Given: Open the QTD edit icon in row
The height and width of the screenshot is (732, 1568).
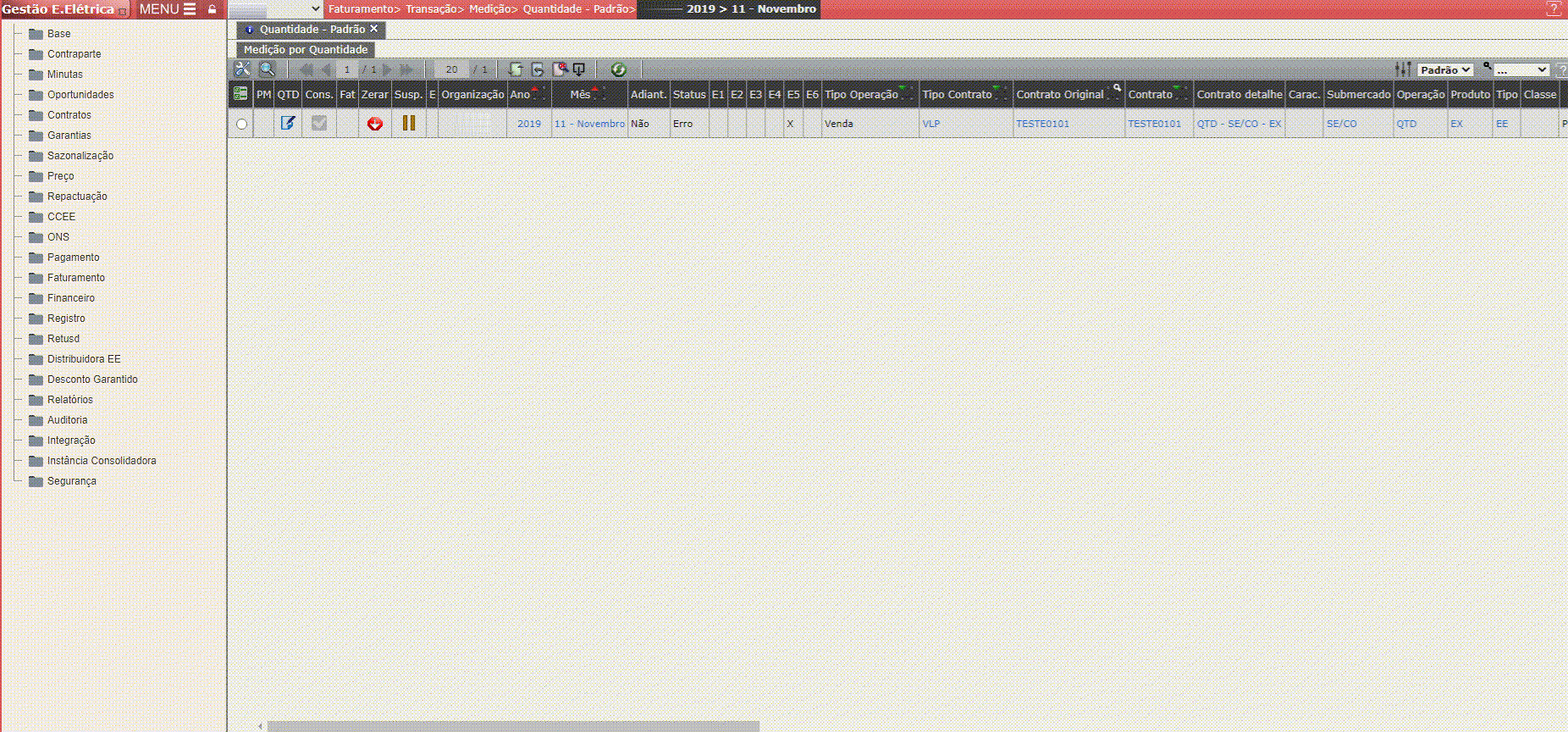Looking at the screenshot, I should click(288, 124).
